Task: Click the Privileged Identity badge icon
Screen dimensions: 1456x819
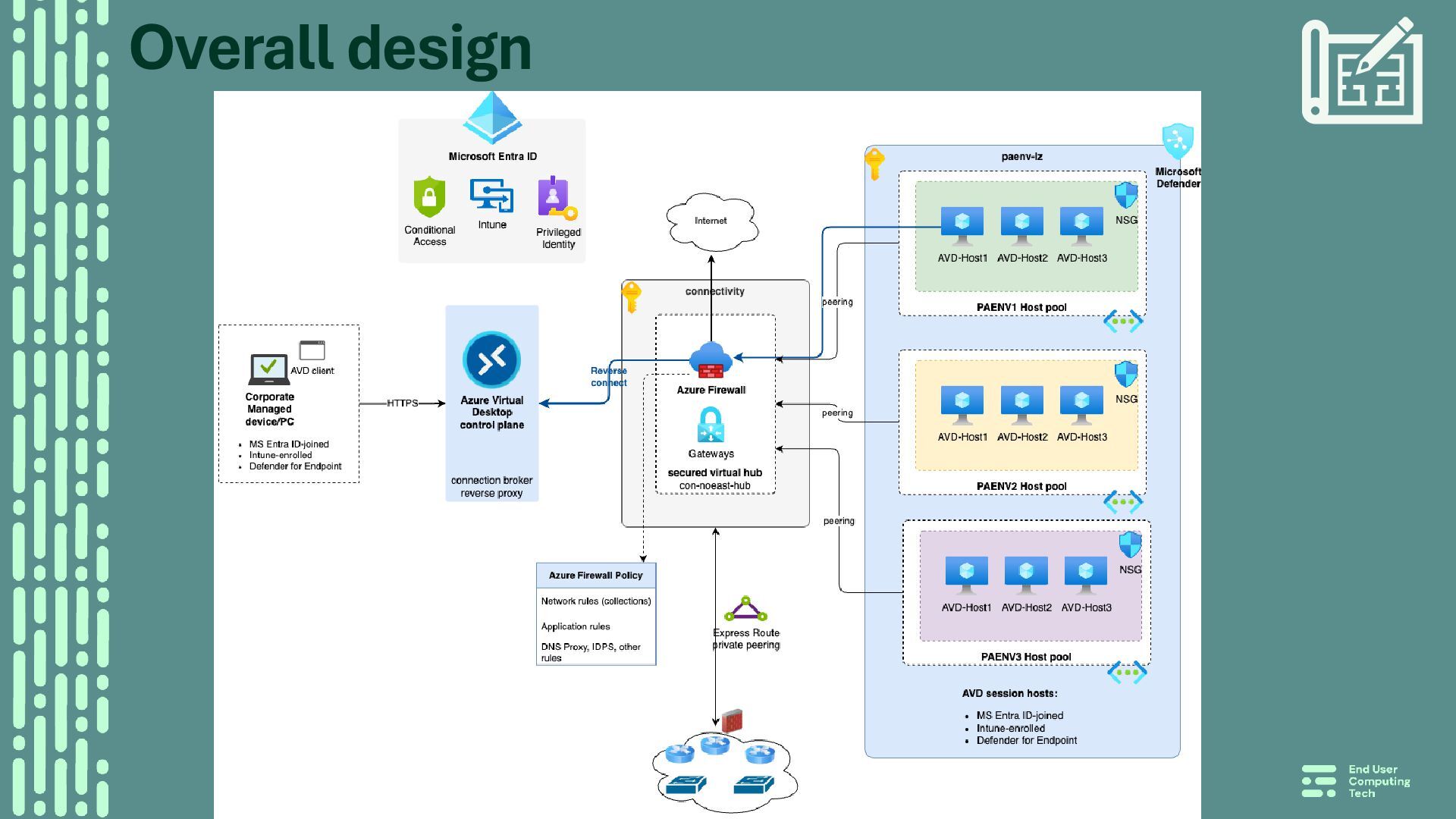Action: (556, 198)
